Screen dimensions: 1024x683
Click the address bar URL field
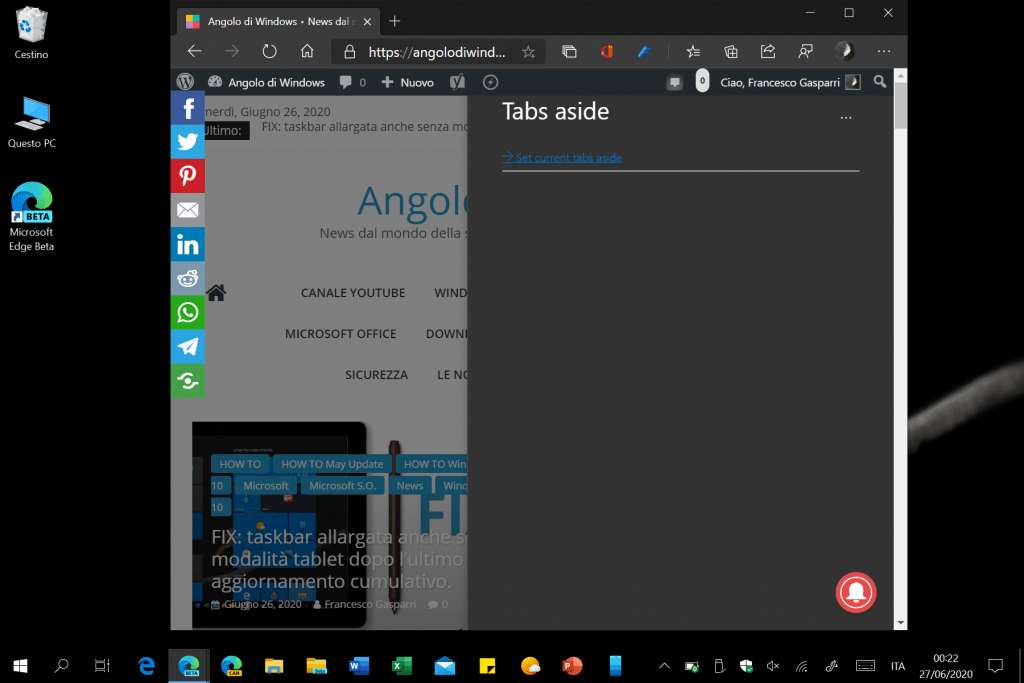tap(436, 52)
